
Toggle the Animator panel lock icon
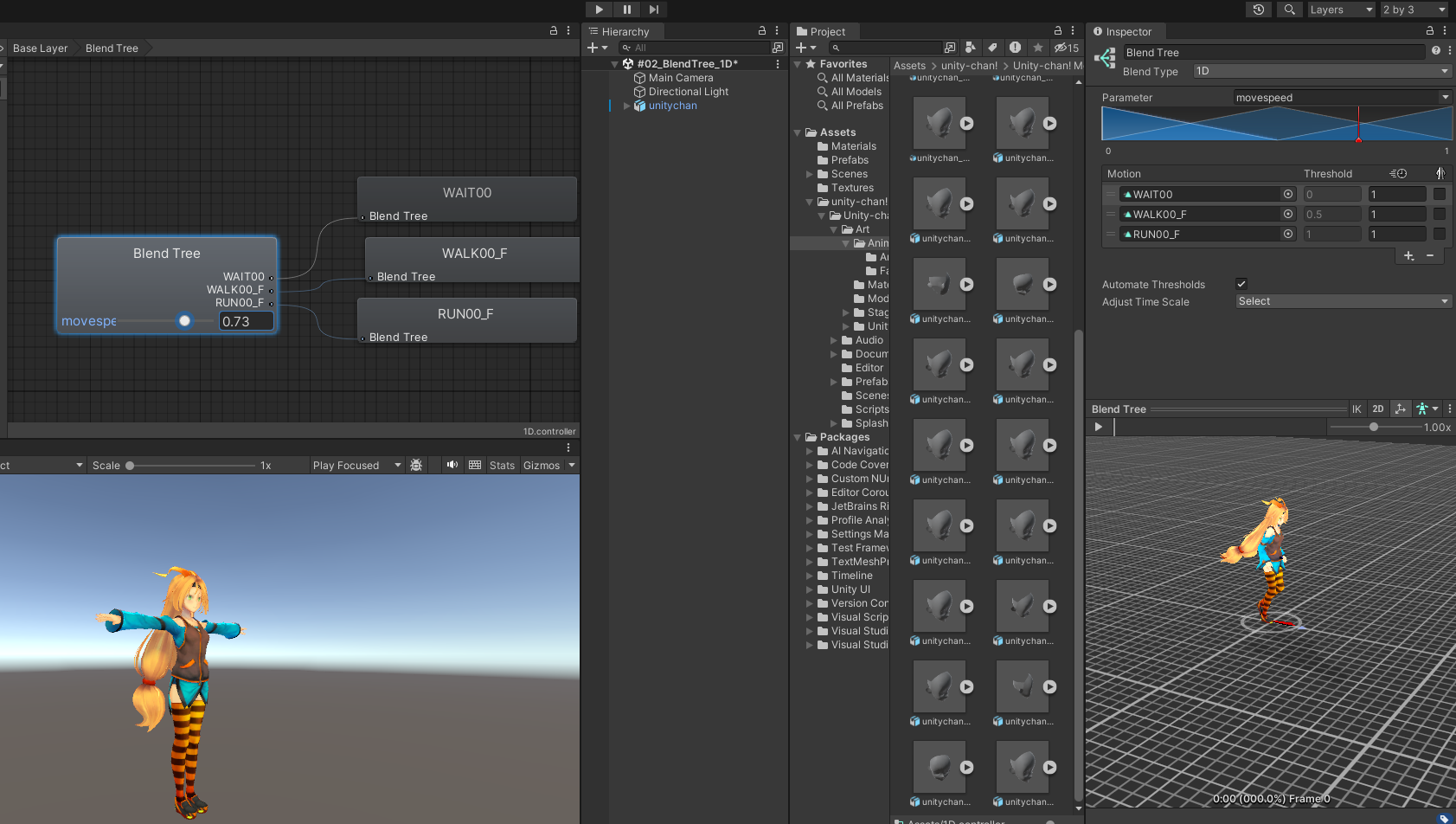point(554,30)
